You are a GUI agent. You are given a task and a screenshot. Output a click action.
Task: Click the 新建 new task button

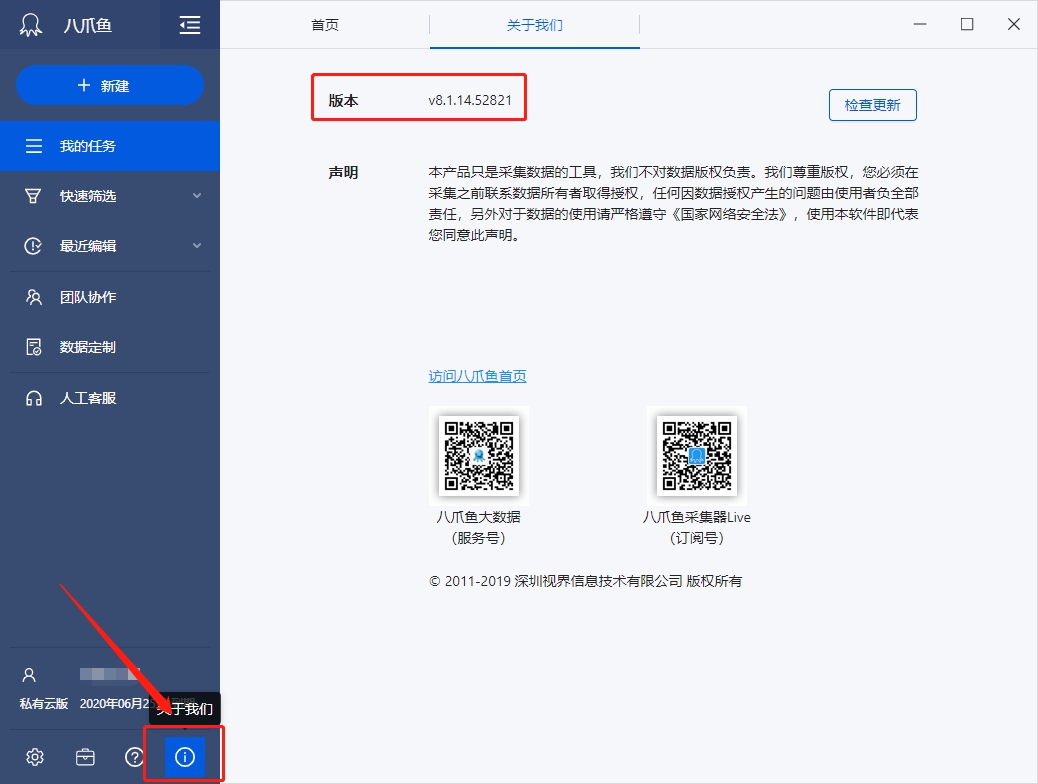(x=110, y=85)
